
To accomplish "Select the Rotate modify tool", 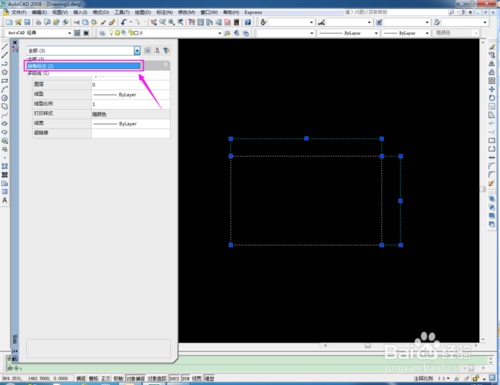I will pyautogui.click(x=492, y=98).
